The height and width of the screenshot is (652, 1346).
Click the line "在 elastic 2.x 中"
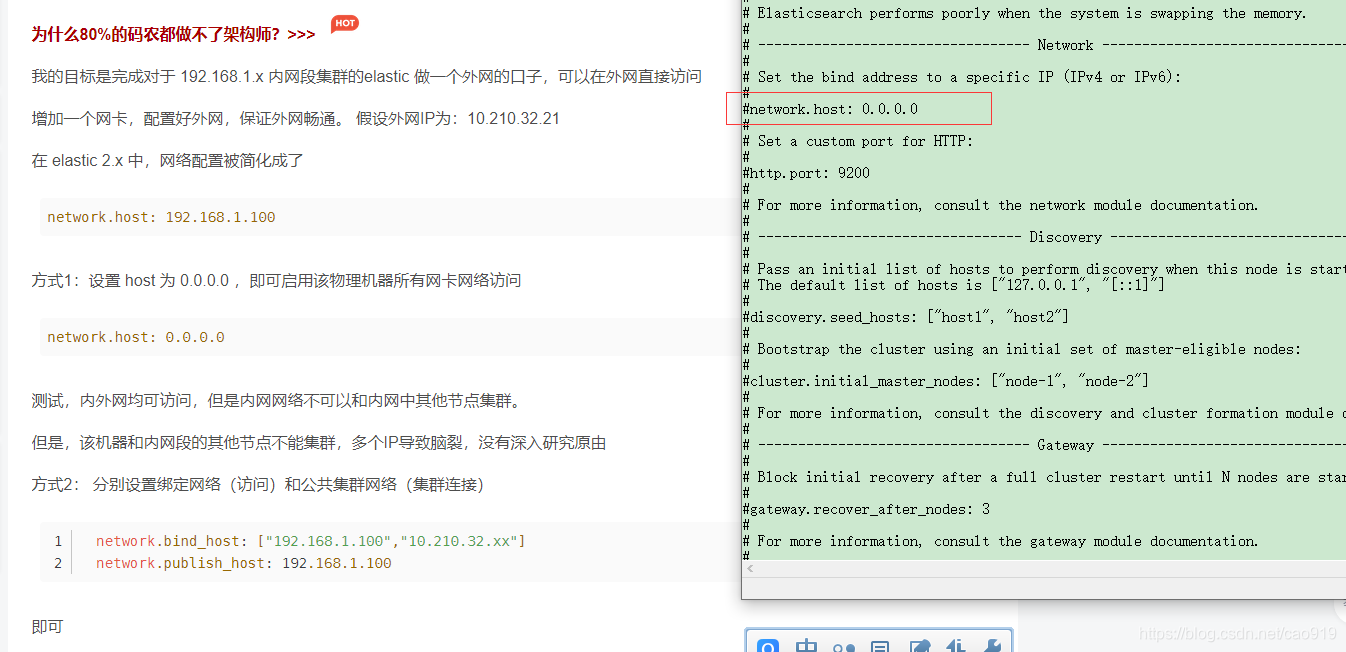(x=167, y=160)
